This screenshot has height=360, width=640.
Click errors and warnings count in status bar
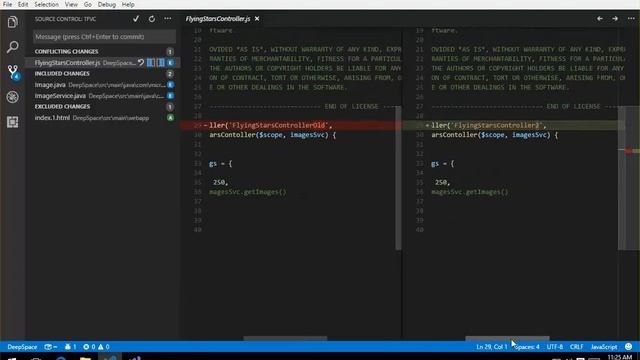(x=96, y=347)
